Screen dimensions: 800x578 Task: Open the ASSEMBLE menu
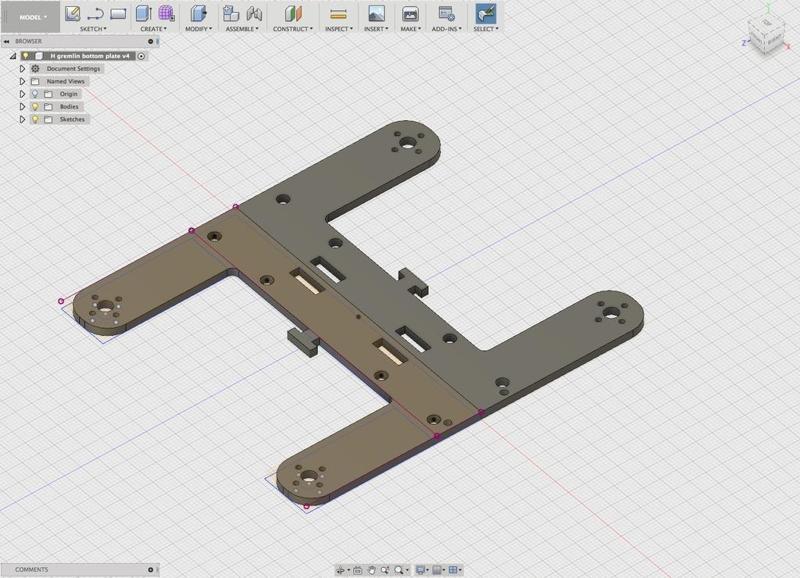(242, 29)
